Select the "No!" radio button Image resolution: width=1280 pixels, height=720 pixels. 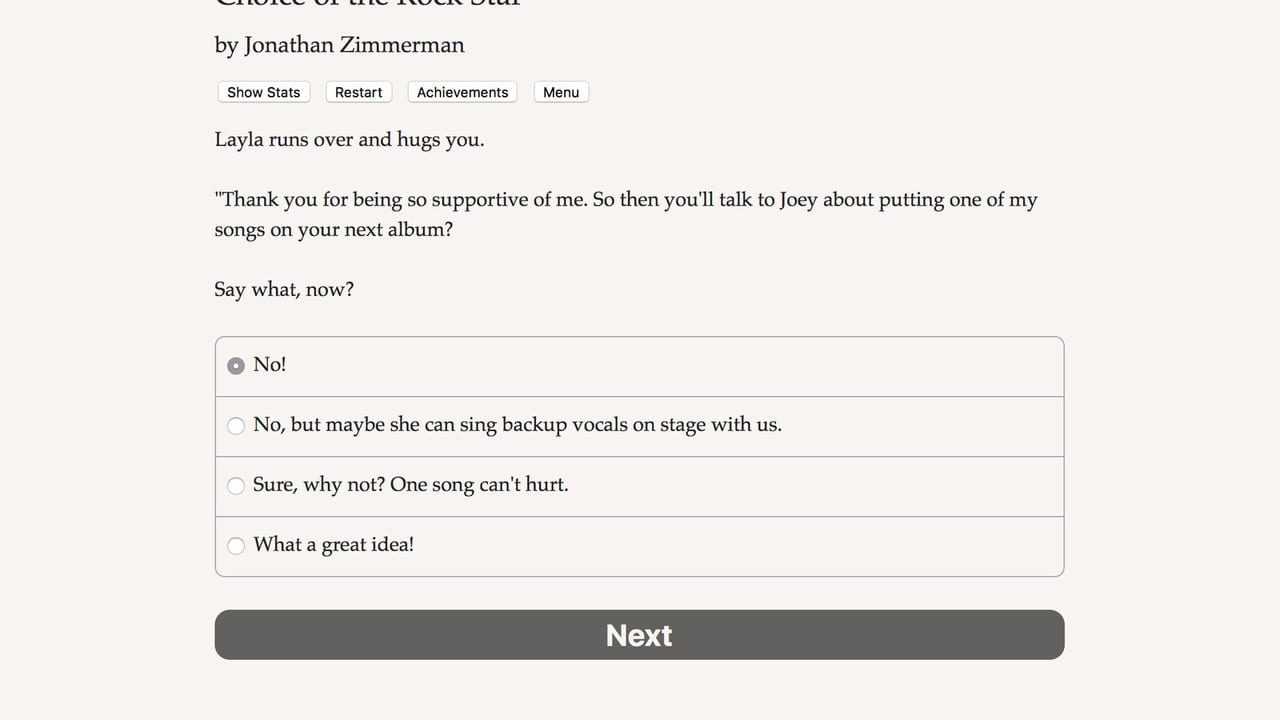pos(236,366)
